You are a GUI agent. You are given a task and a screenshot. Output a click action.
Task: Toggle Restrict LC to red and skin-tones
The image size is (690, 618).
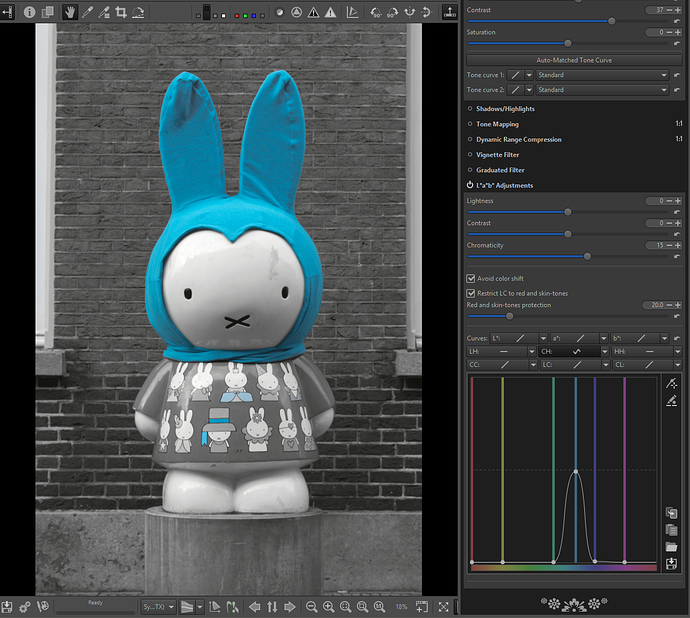(x=470, y=293)
